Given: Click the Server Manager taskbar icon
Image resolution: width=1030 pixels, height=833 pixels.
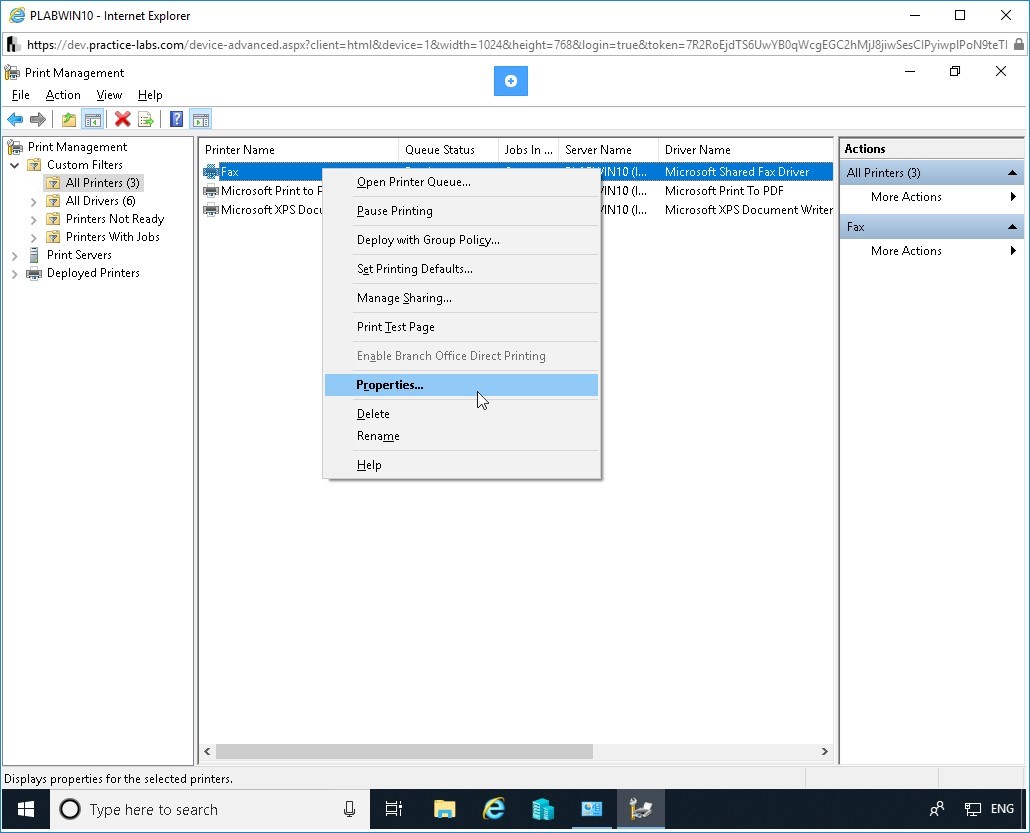Looking at the screenshot, I should coord(543,809).
